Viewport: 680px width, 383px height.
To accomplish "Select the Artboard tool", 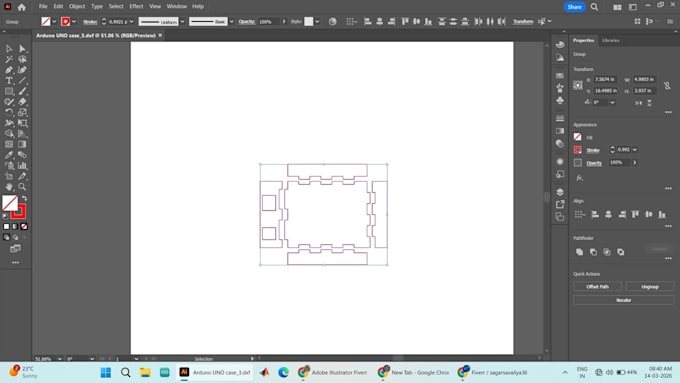I will click(9, 176).
